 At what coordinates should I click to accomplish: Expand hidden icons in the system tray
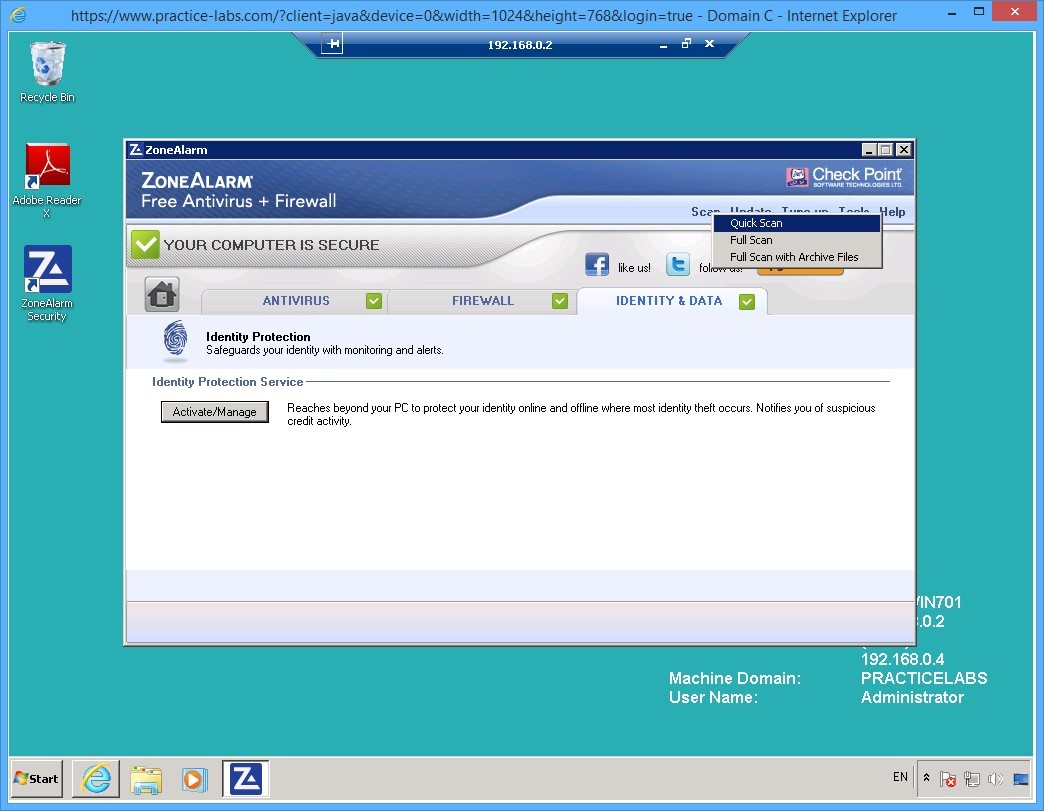(925, 778)
